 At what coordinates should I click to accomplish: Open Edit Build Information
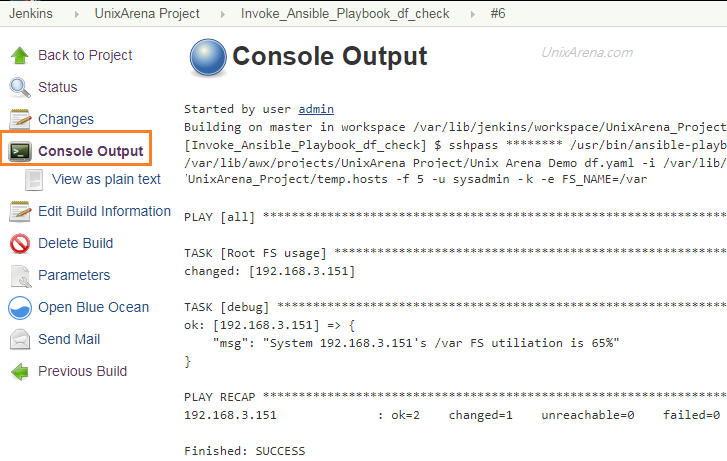tap(104, 211)
